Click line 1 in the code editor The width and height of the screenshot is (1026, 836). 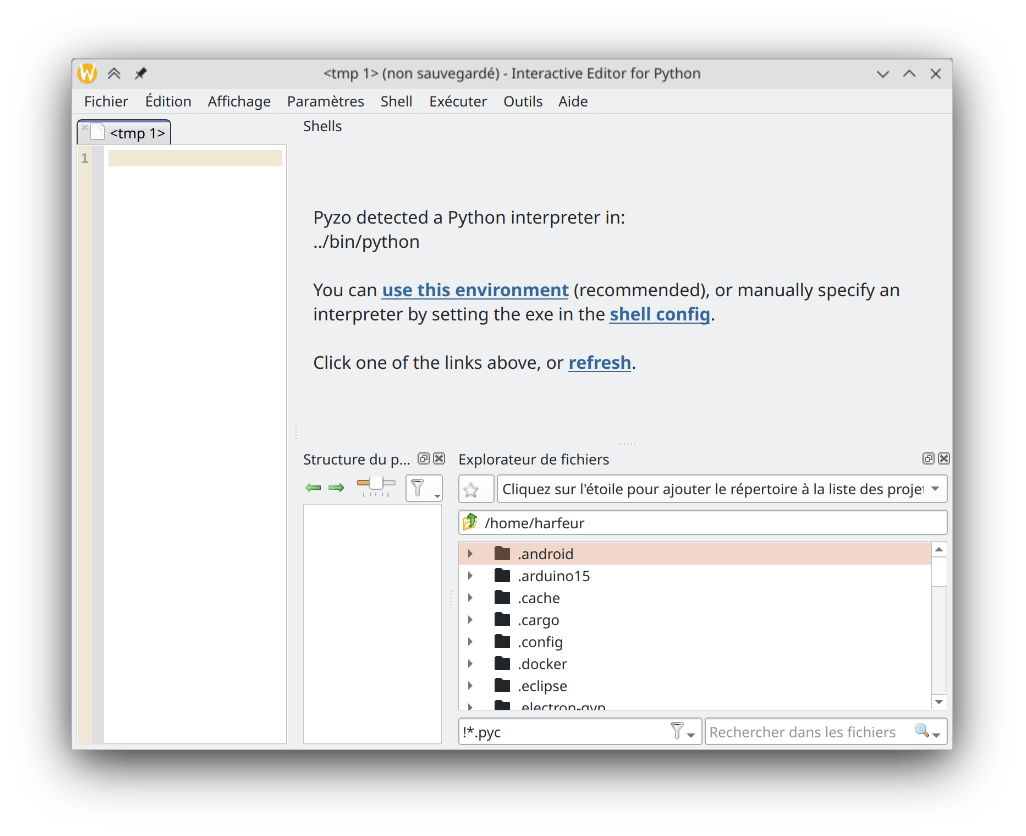pyautogui.click(x=195, y=158)
